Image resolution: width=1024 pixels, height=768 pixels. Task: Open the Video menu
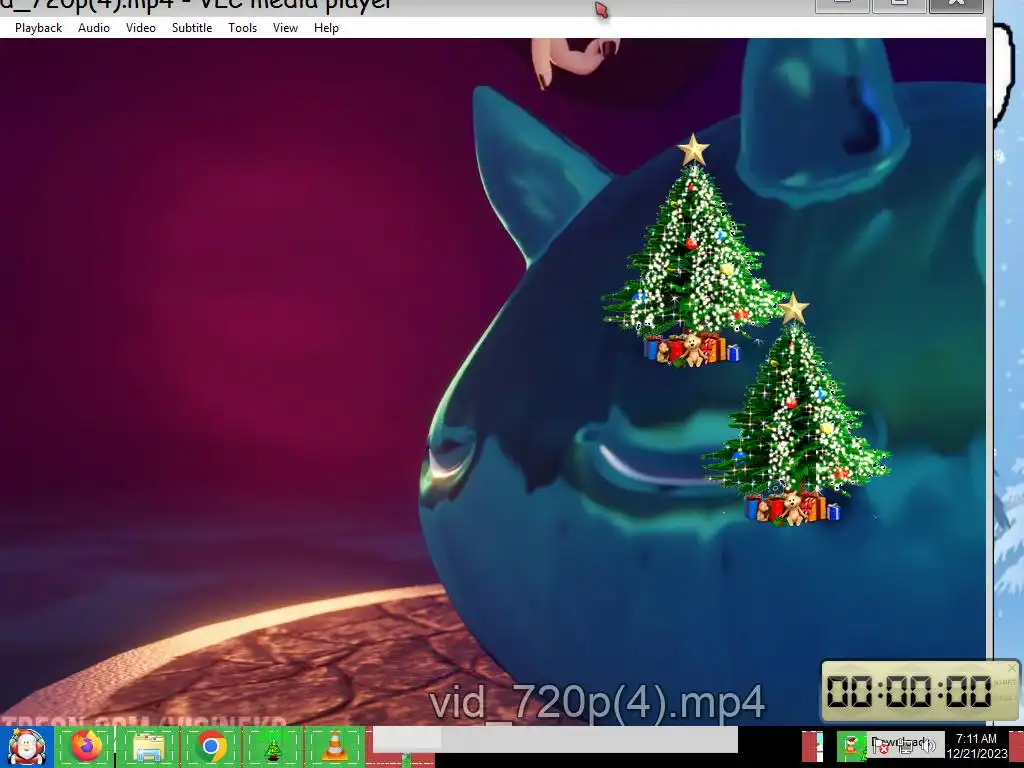(x=140, y=27)
